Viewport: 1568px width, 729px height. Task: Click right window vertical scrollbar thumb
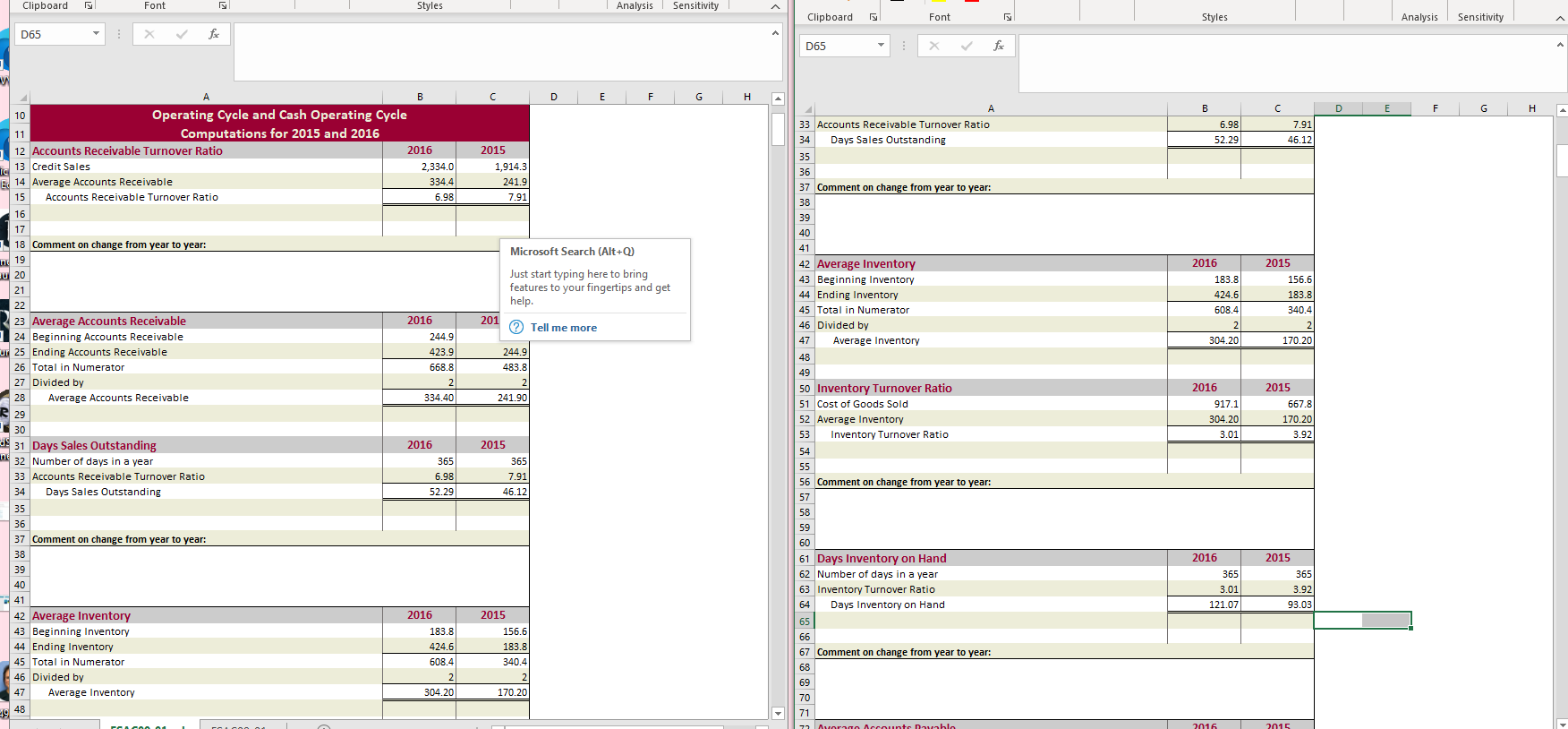point(1562,160)
